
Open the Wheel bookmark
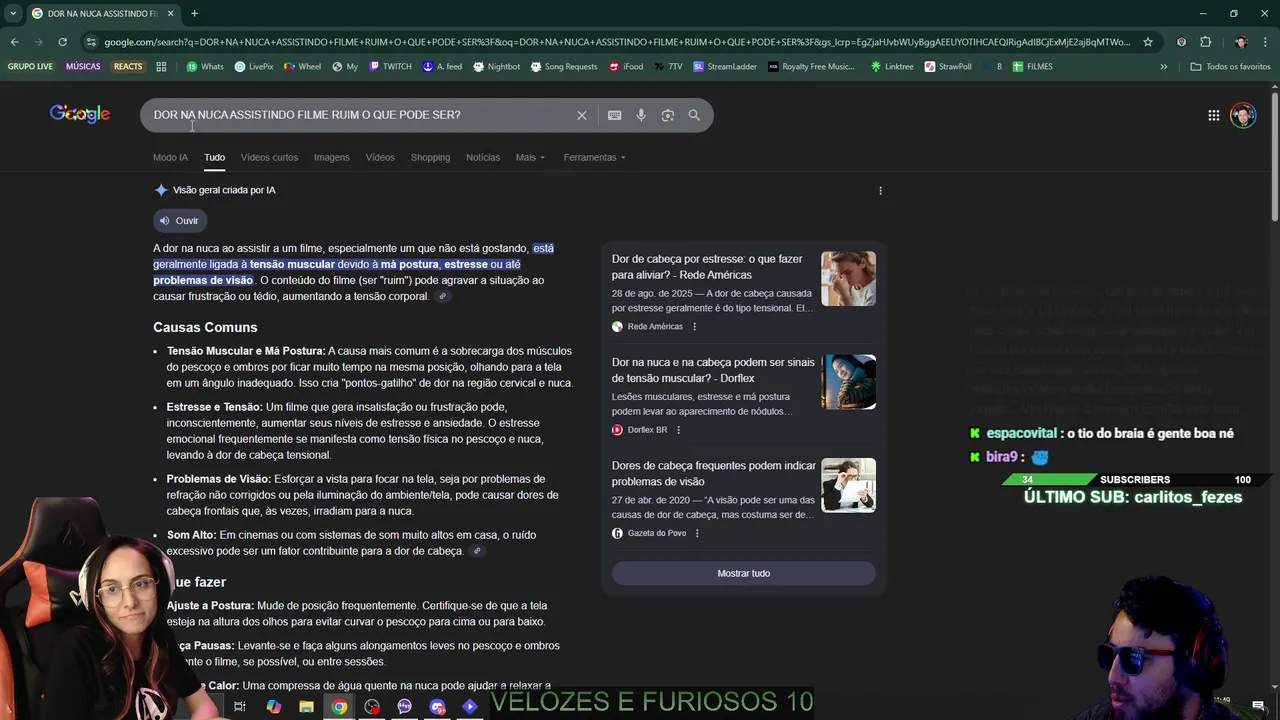[303, 67]
